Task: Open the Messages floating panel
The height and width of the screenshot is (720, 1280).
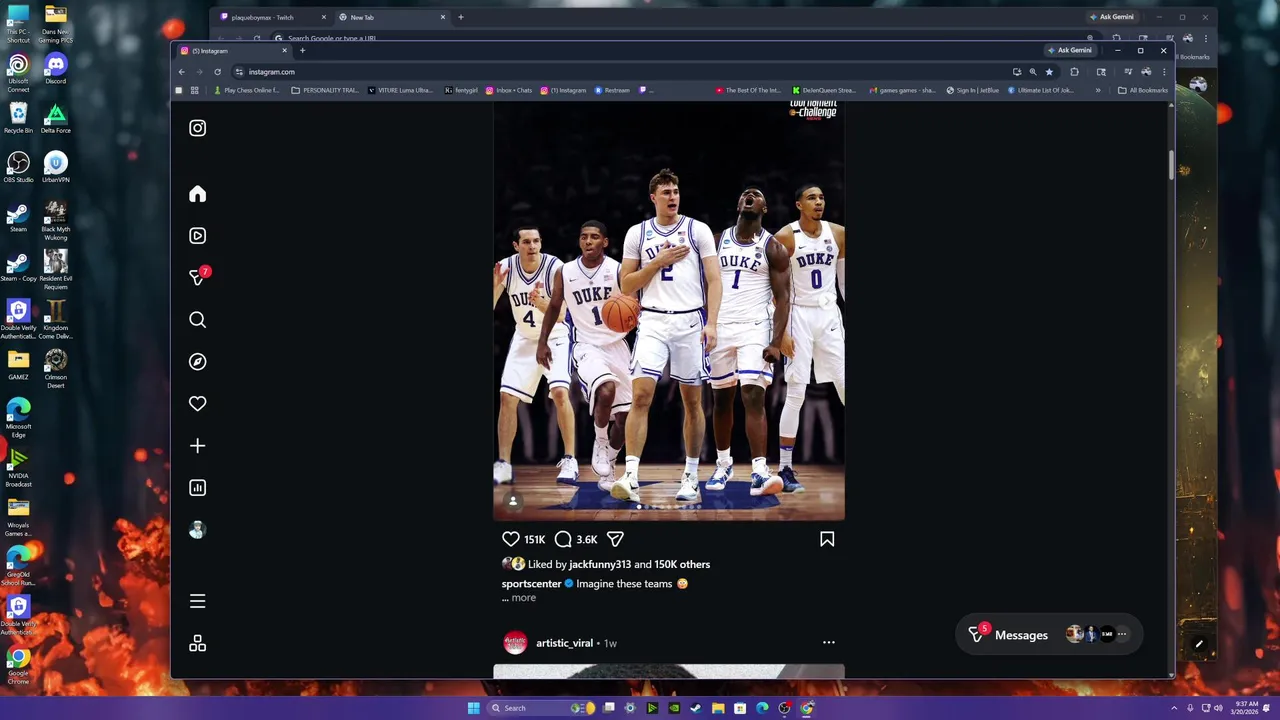Action: tap(1048, 635)
